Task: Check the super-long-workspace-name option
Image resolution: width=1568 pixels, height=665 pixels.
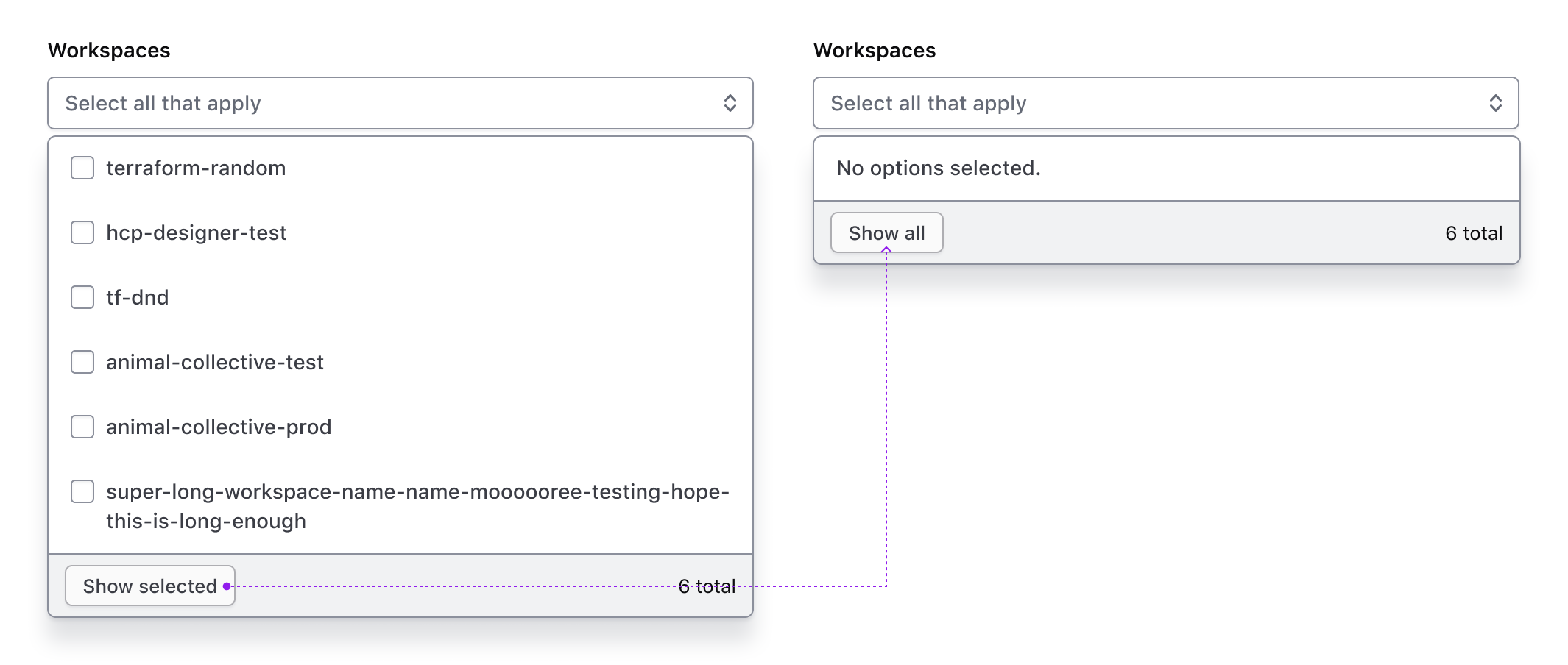Action: [82, 491]
